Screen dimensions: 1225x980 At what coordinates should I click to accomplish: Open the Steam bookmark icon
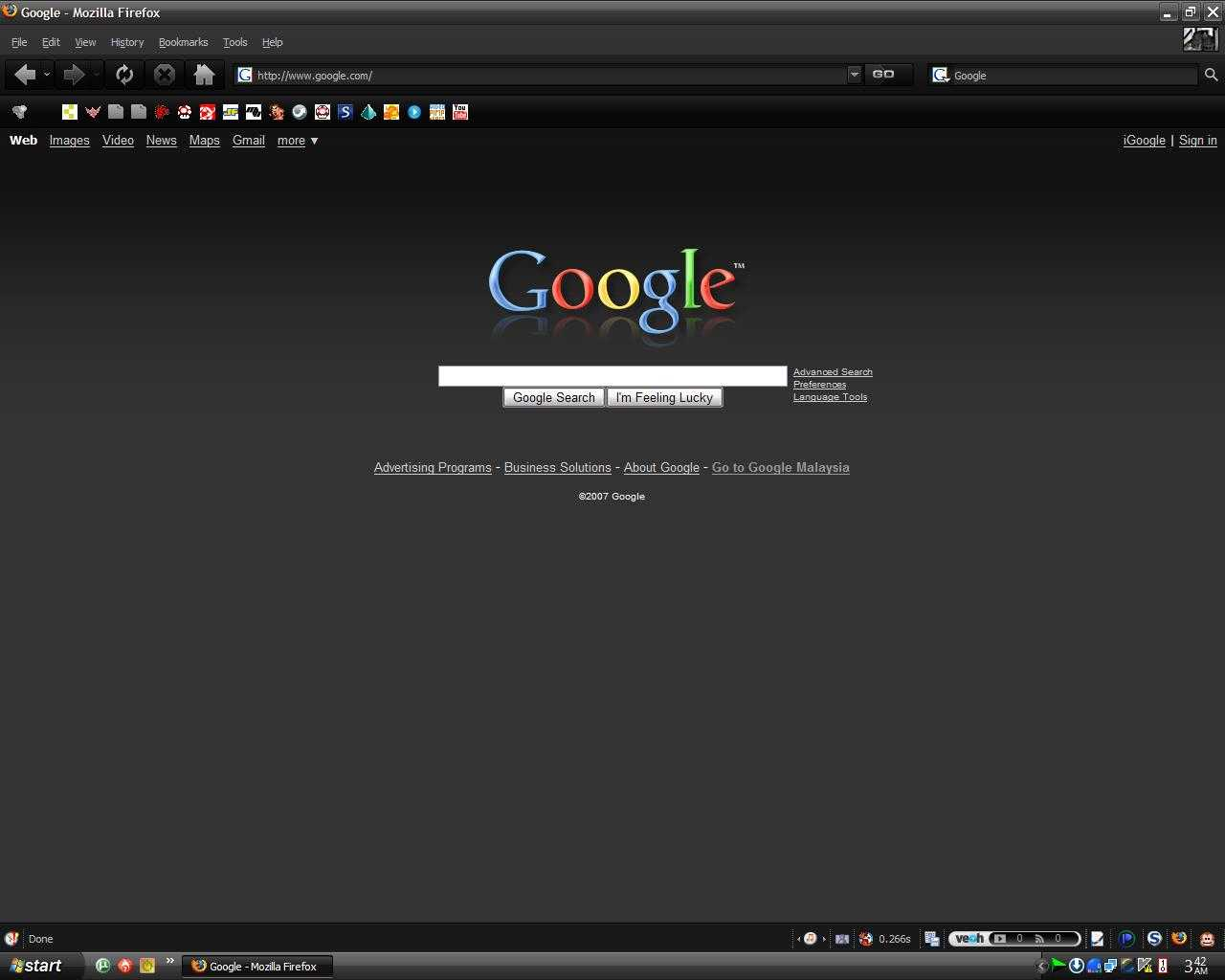[300, 112]
